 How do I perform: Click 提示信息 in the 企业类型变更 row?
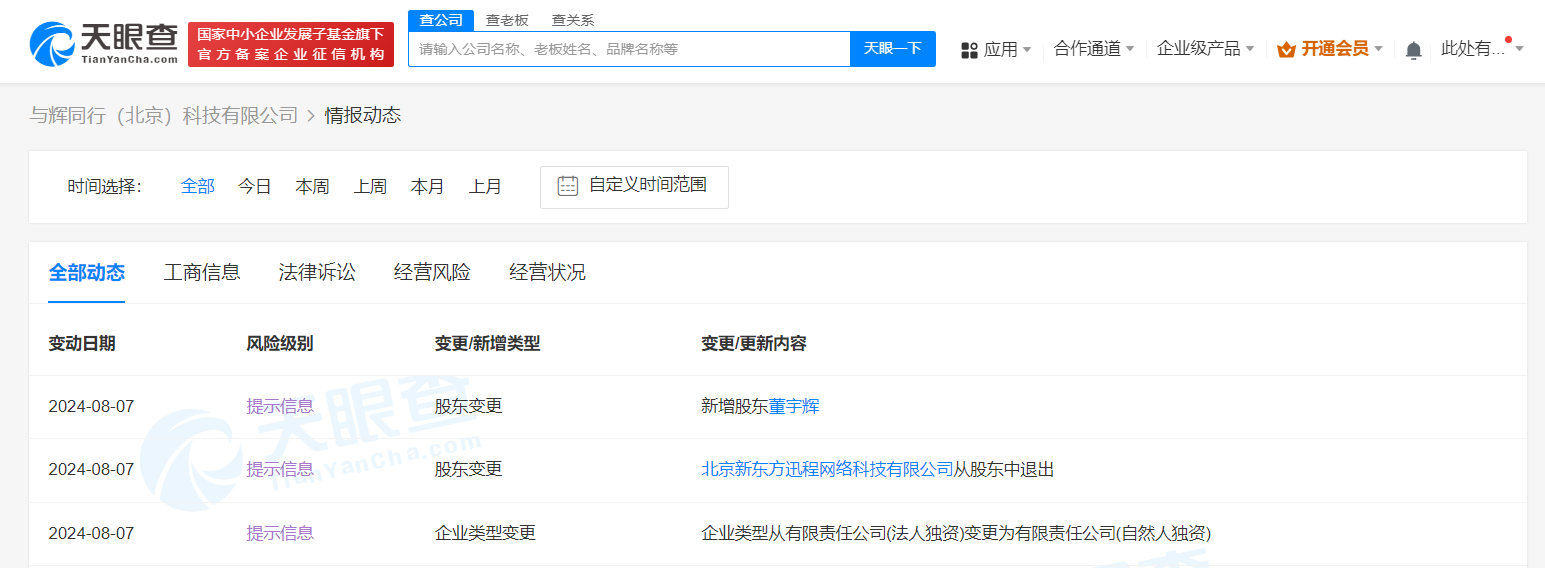280,534
